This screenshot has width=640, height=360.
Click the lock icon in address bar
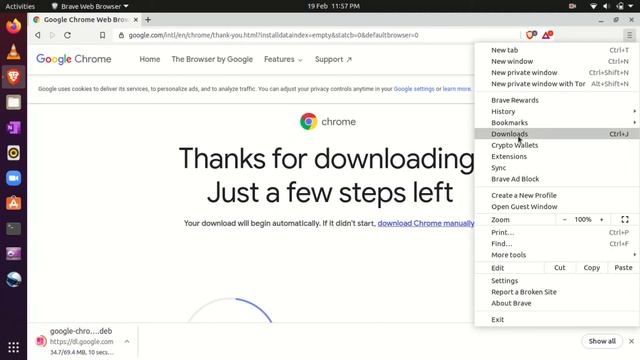[121, 35]
